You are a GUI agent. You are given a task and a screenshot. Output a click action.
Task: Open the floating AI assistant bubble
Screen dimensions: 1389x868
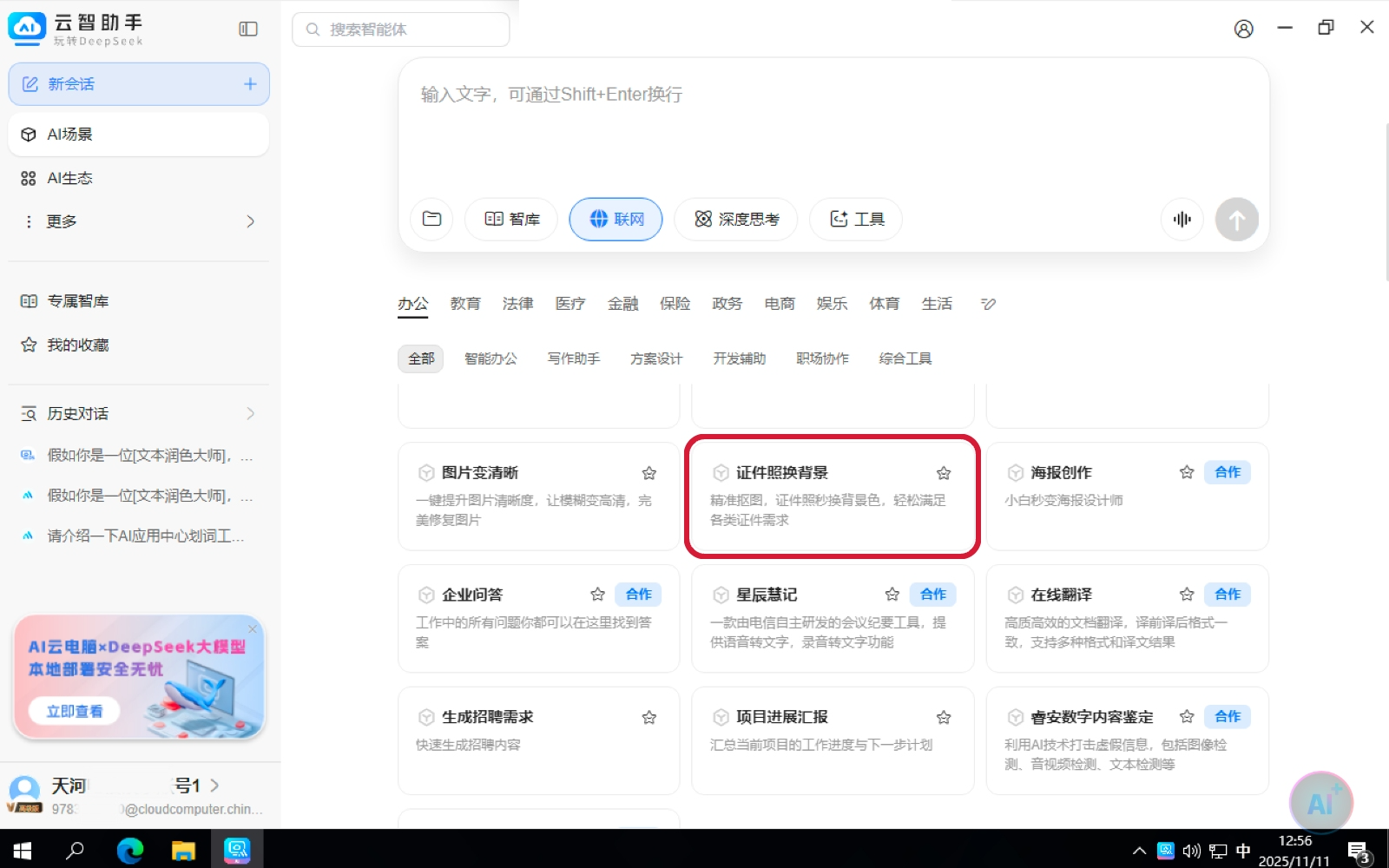coord(1320,803)
